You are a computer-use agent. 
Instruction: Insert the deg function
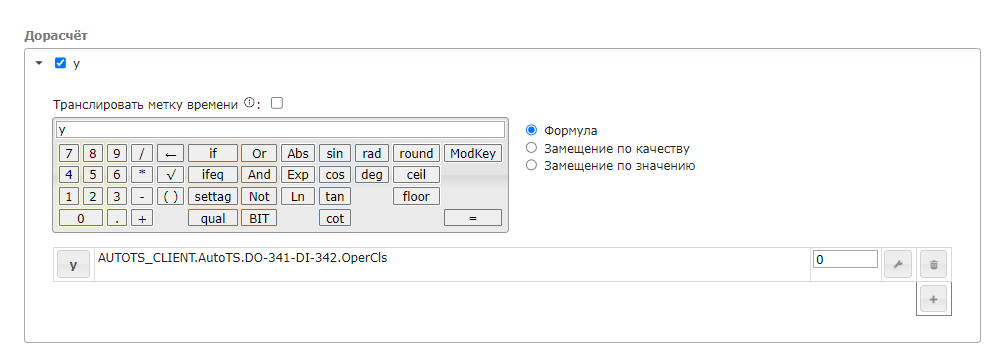[371, 175]
